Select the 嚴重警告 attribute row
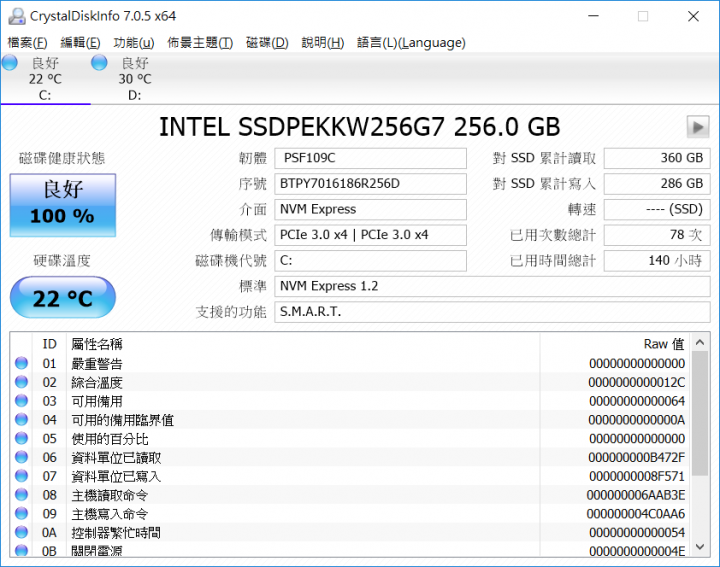This screenshot has width=720, height=567. pyautogui.click(x=351, y=363)
